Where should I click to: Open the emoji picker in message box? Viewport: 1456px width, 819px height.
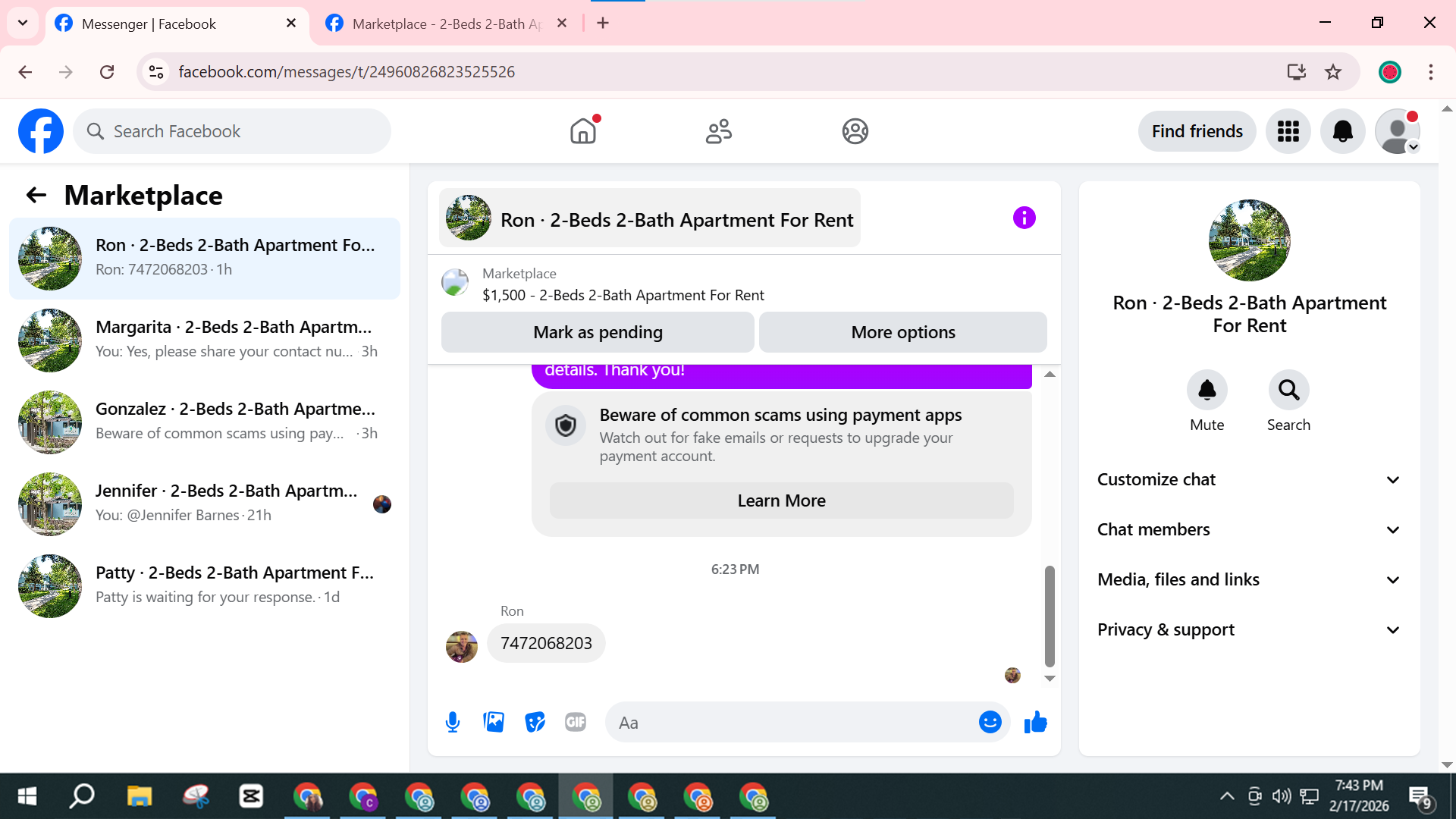(x=990, y=722)
